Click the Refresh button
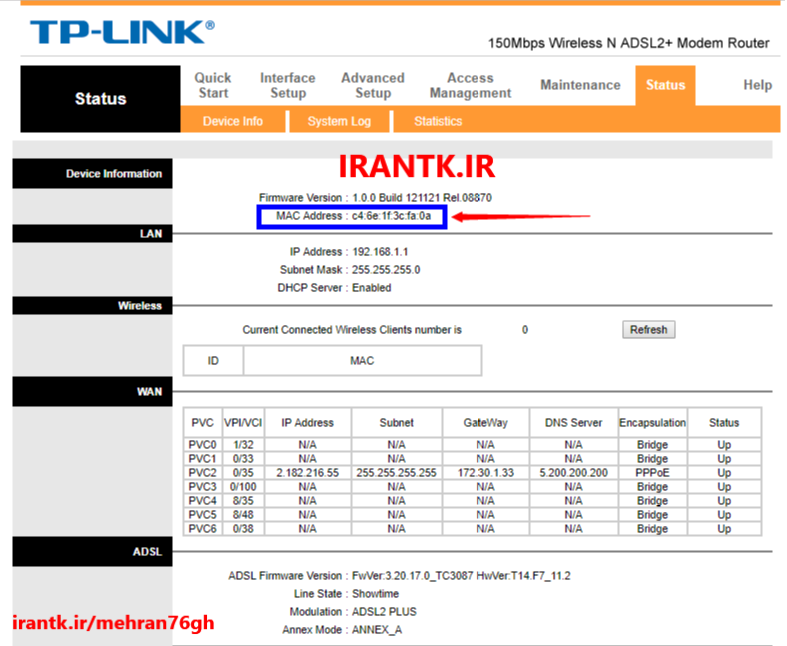Viewport: 787px width, 646px height. click(x=648, y=330)
